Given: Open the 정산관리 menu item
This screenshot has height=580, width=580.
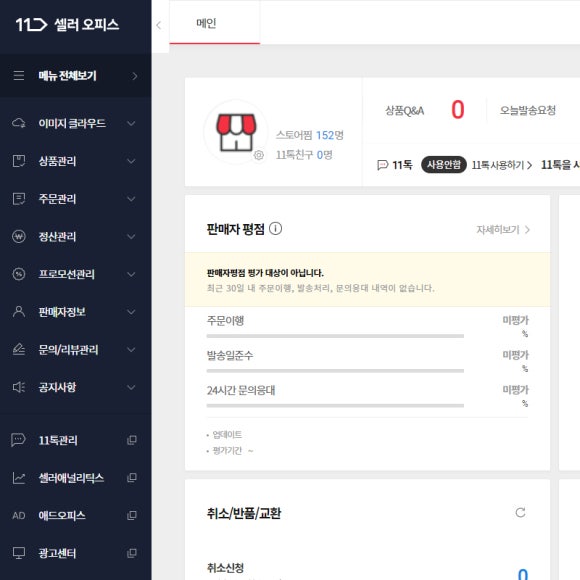Looking at the screenshot, I should coord(75,236).
